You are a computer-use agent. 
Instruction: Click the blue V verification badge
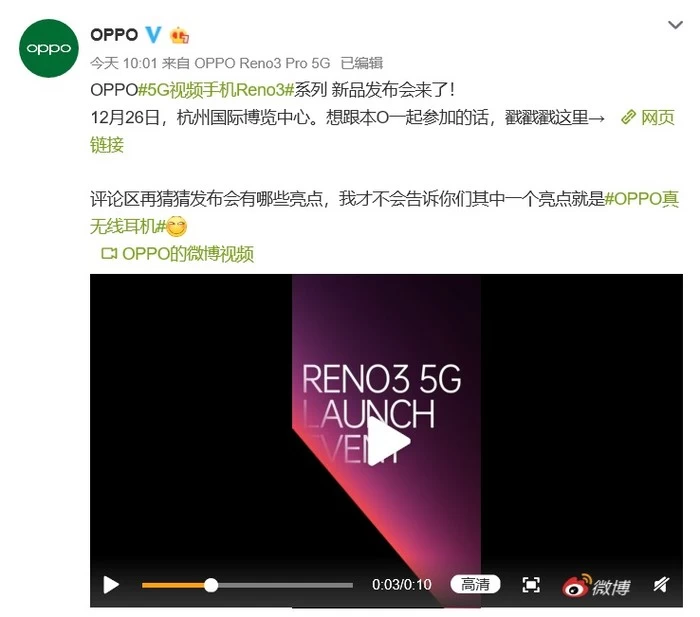(153, 34)
